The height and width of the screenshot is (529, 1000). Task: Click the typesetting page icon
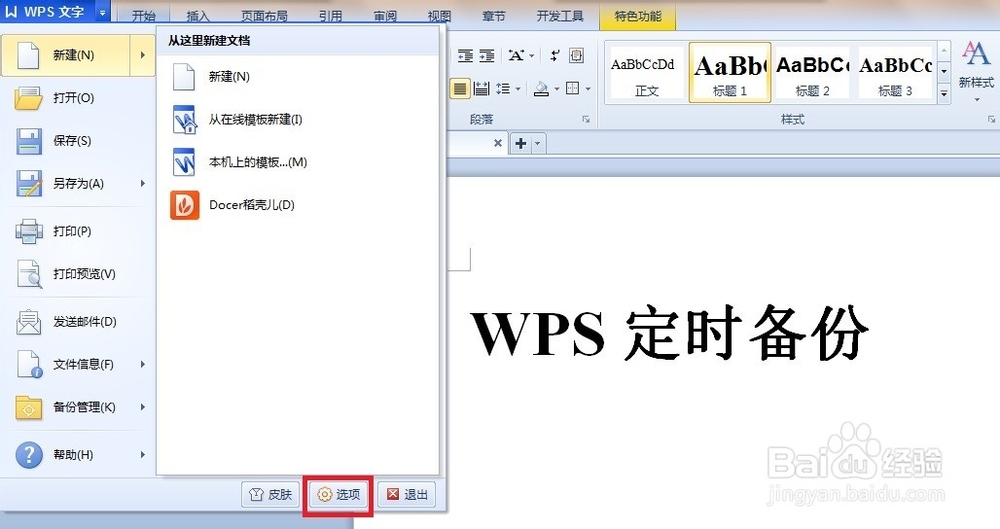pos(576,56)
